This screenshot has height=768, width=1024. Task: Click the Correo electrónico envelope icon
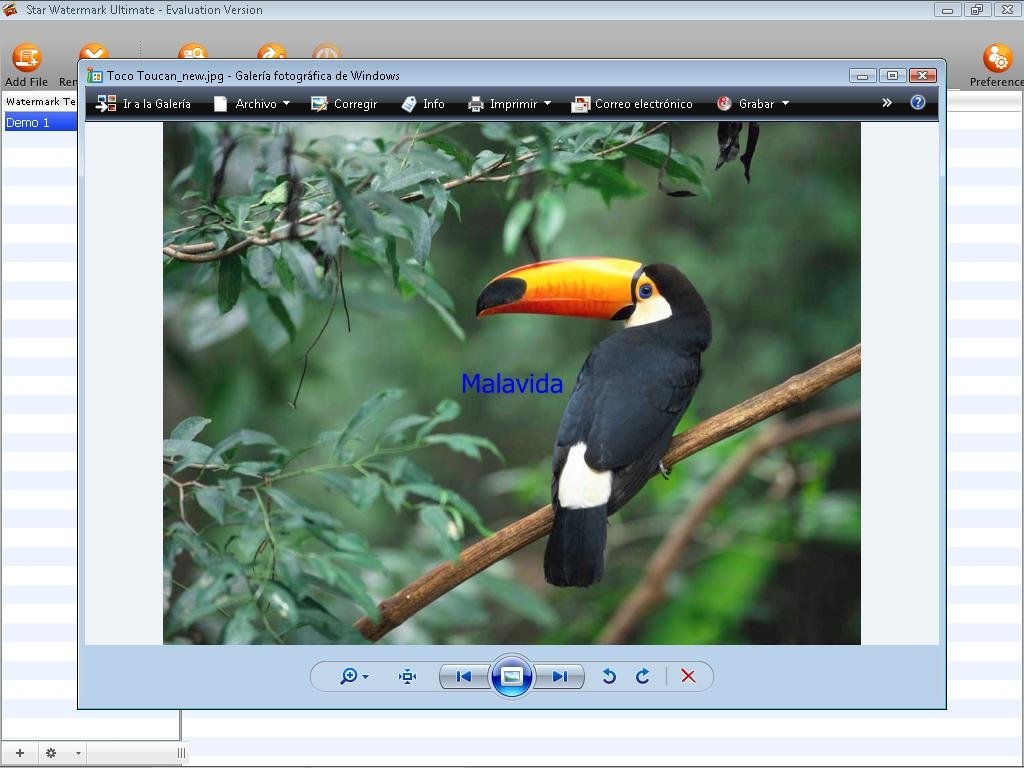click(x=580, y=104)
